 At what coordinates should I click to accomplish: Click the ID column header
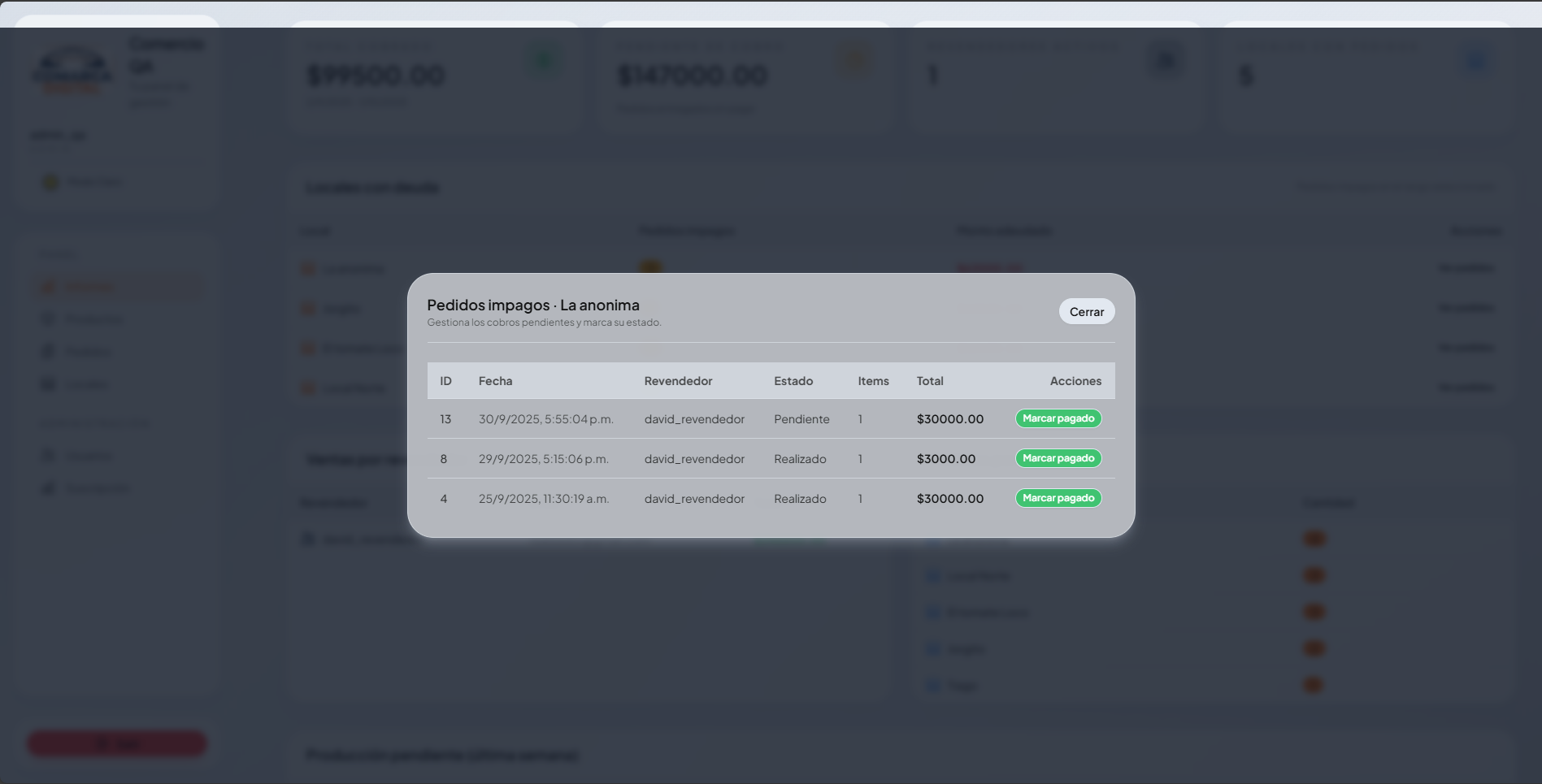[445, 381]
